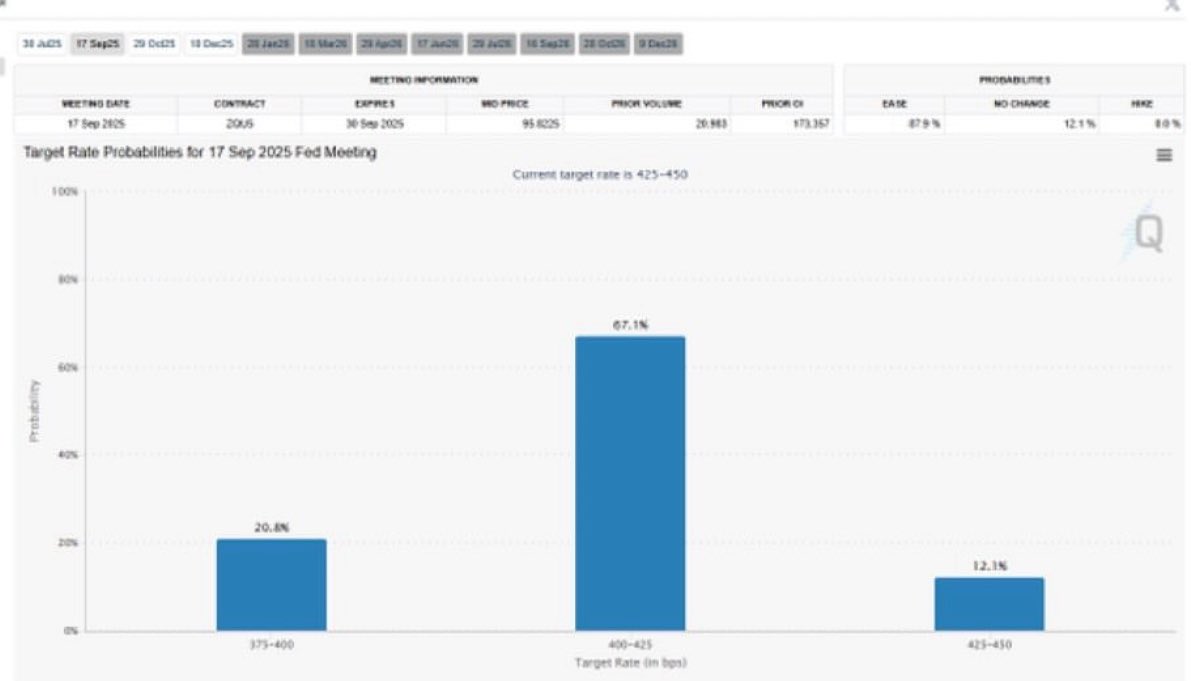Pick the 29 Apr26 meeting tab
Image resolution: width=1191 pixels, height=681 pixels.
(x=381, y=44)
